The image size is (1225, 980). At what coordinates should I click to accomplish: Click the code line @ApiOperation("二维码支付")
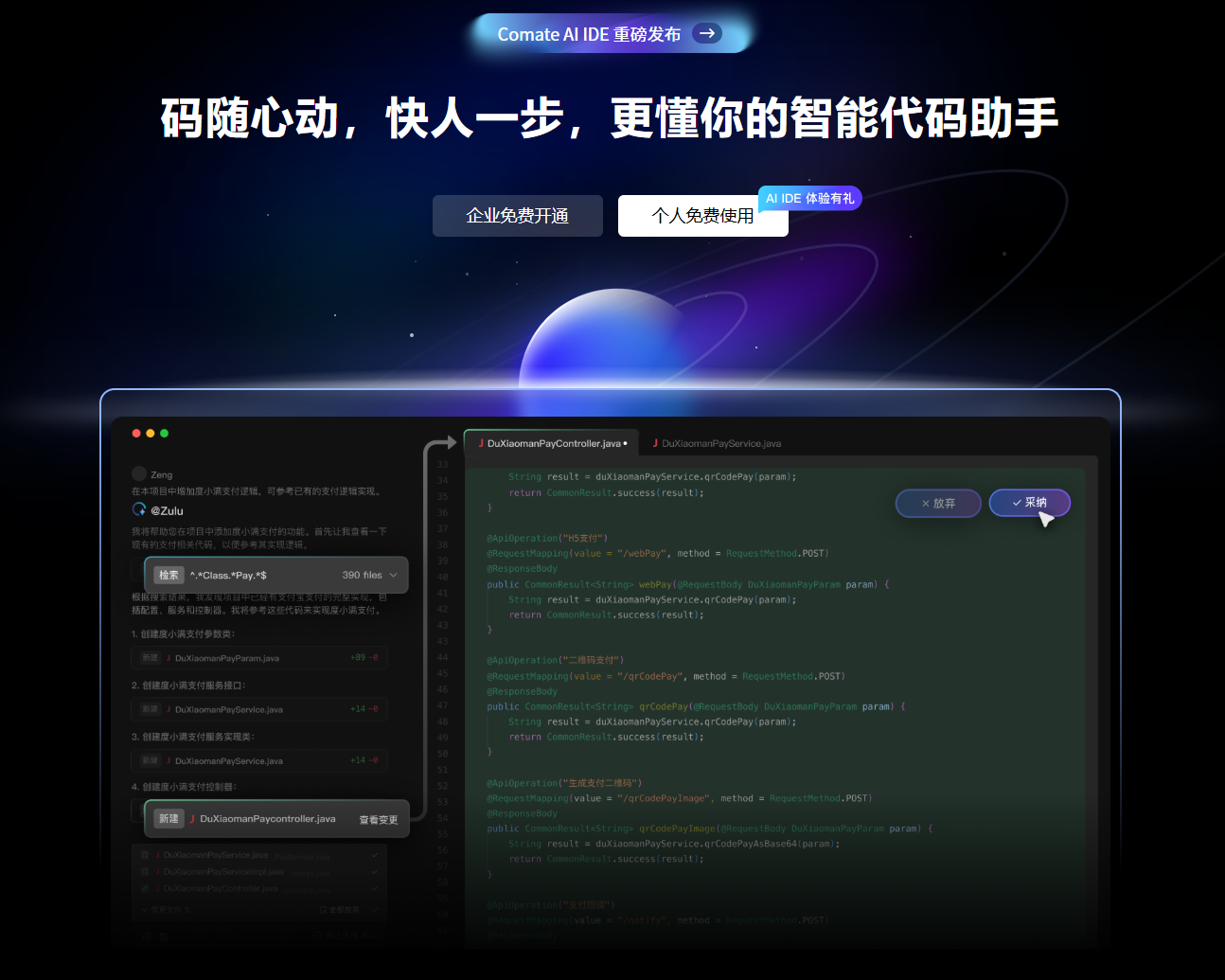click(555, 660)
